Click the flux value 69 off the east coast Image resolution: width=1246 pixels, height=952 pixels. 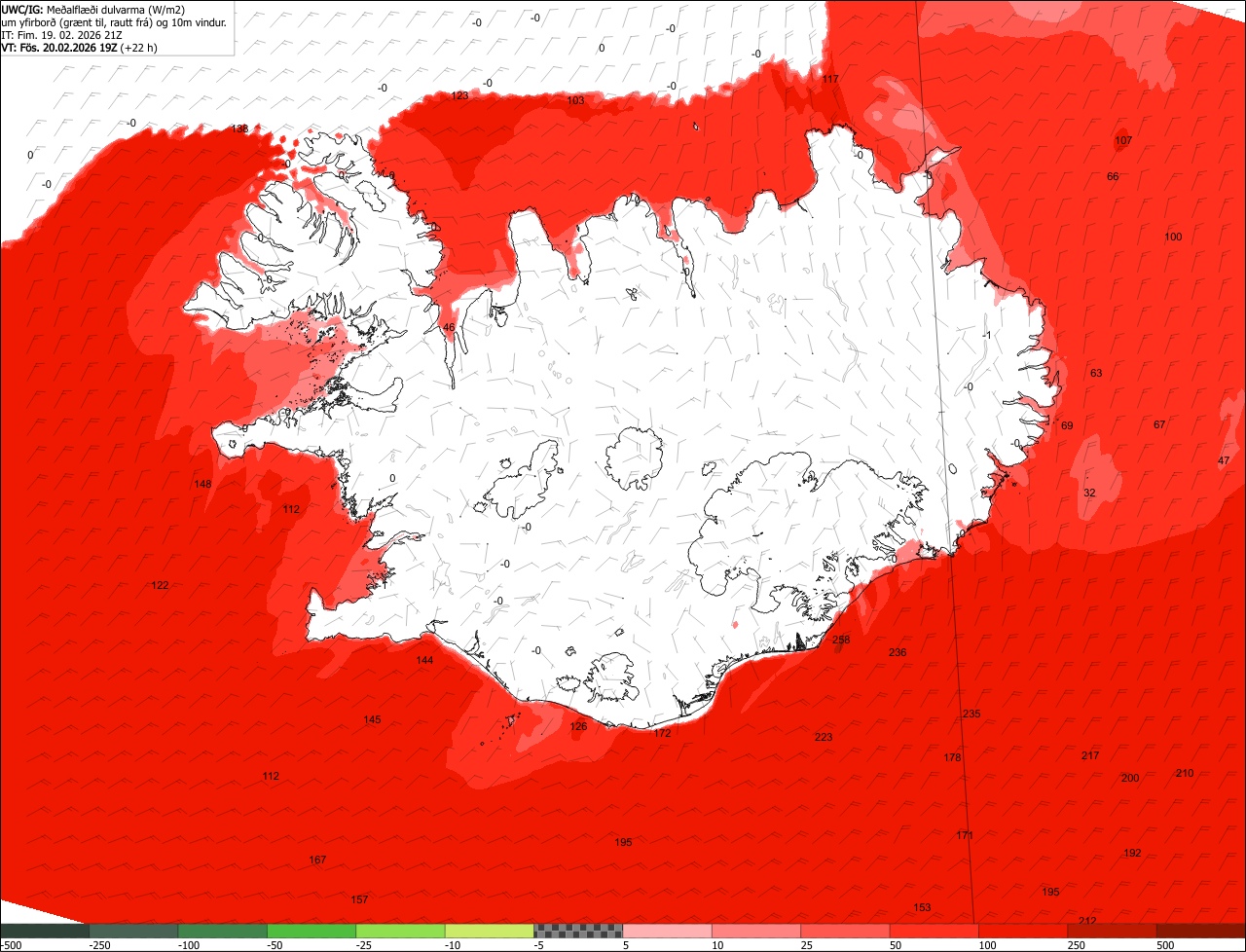[1067, 425]
